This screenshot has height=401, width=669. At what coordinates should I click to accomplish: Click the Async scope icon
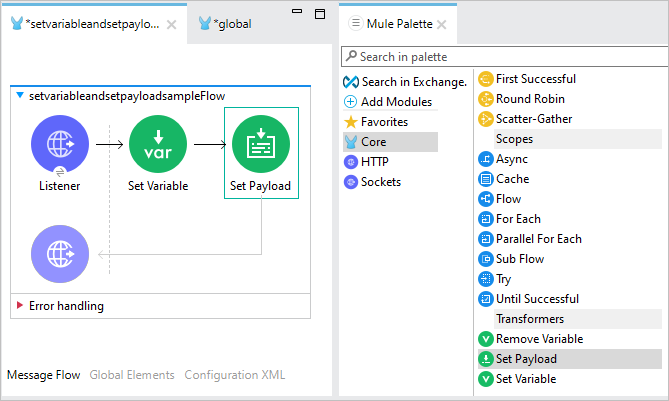pos(486,159)
